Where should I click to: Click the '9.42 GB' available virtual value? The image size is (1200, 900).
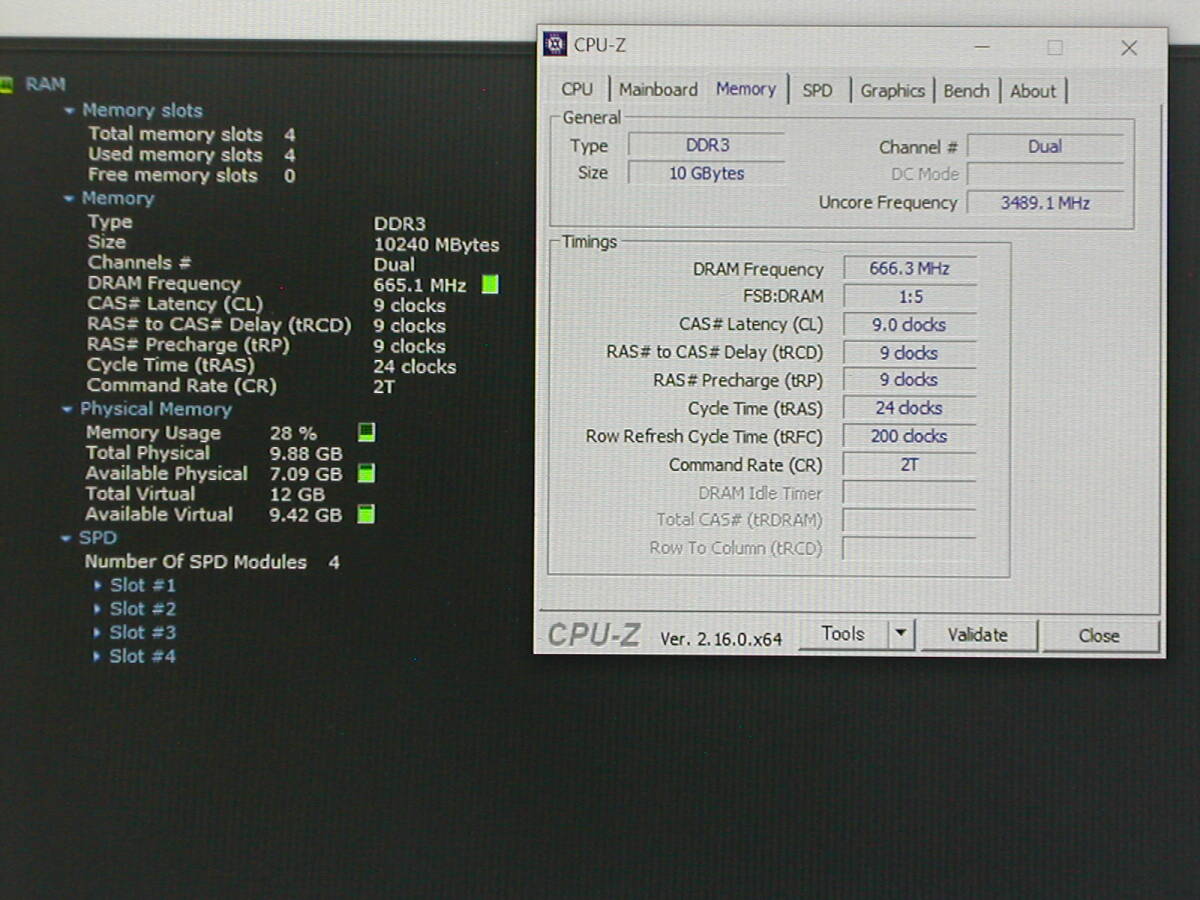coord(306,515)
